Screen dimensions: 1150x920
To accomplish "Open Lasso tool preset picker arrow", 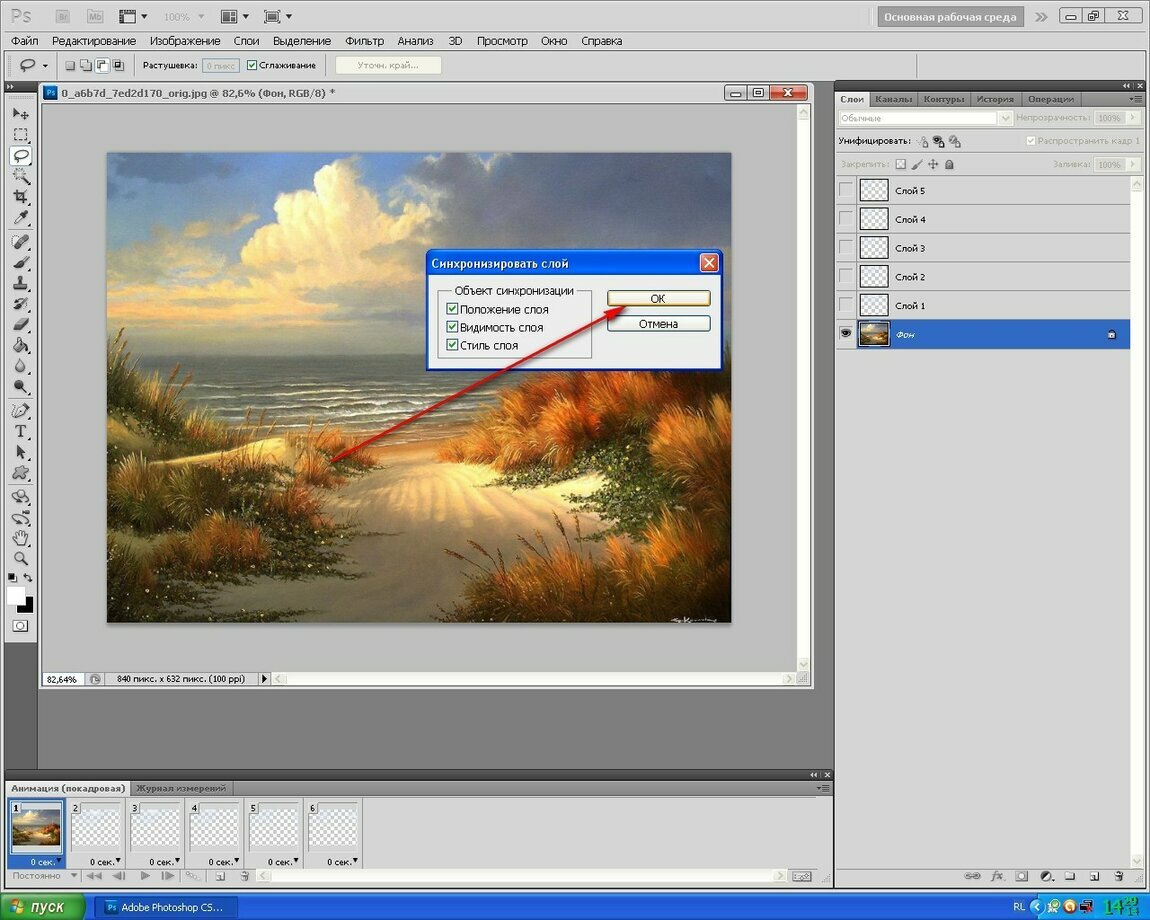I will 45,66.
